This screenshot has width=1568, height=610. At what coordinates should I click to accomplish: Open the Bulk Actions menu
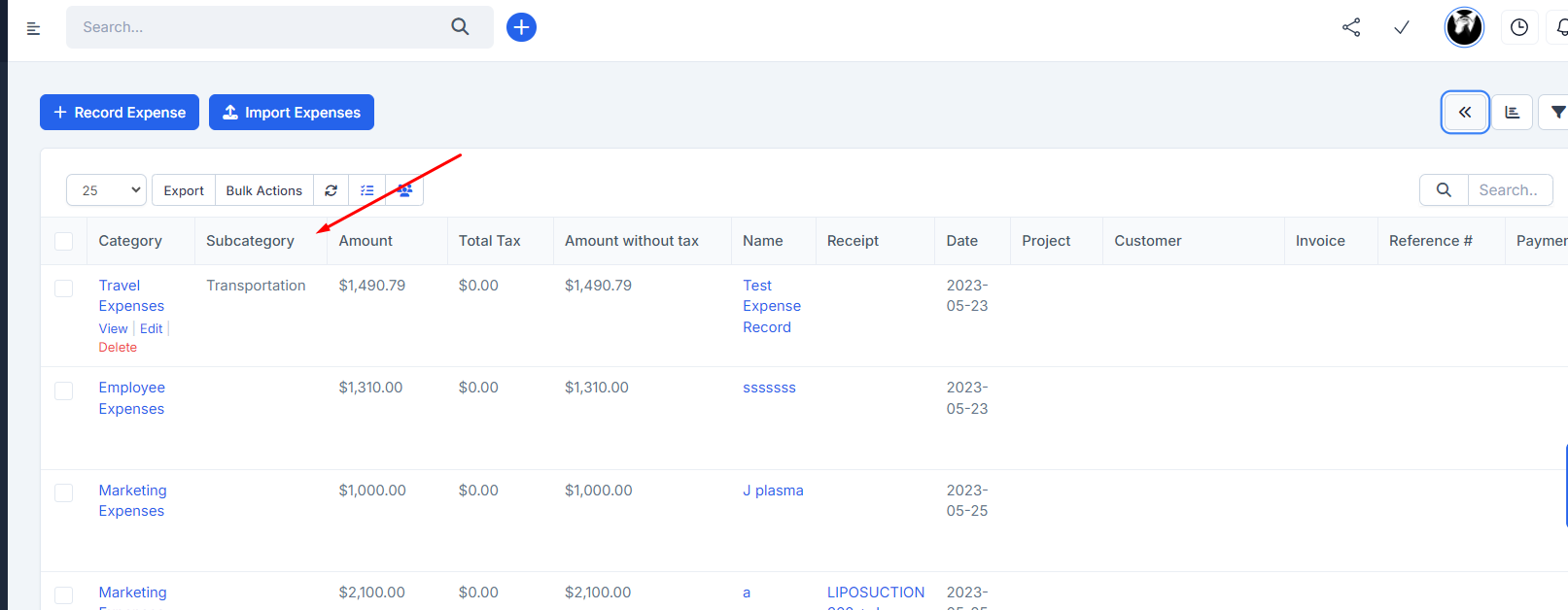click(x=263, y=190)
